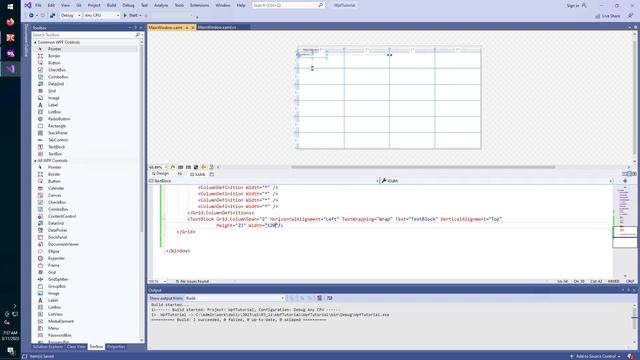Click the designer horizontal scrollbar
Screen dimensions: 640x360
tap(423, 167)
